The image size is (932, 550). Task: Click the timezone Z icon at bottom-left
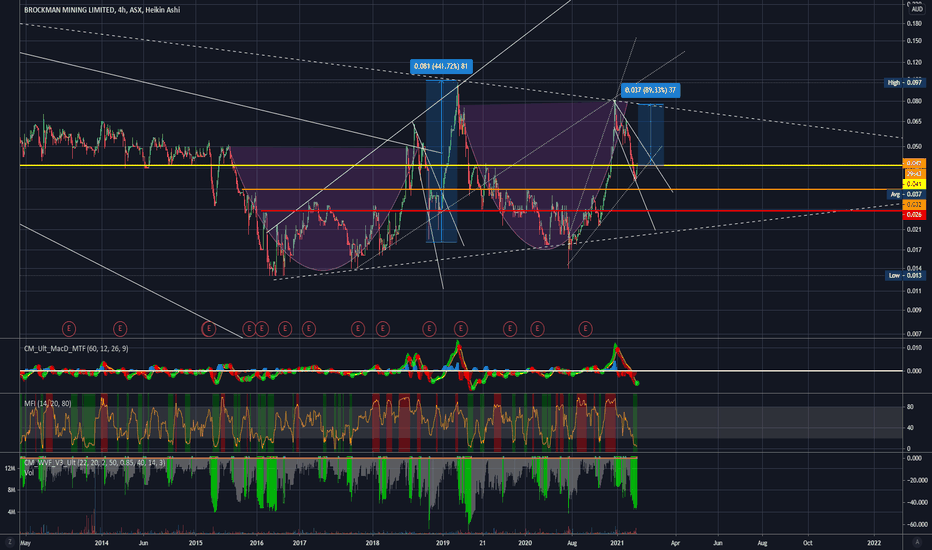point(9,542)
